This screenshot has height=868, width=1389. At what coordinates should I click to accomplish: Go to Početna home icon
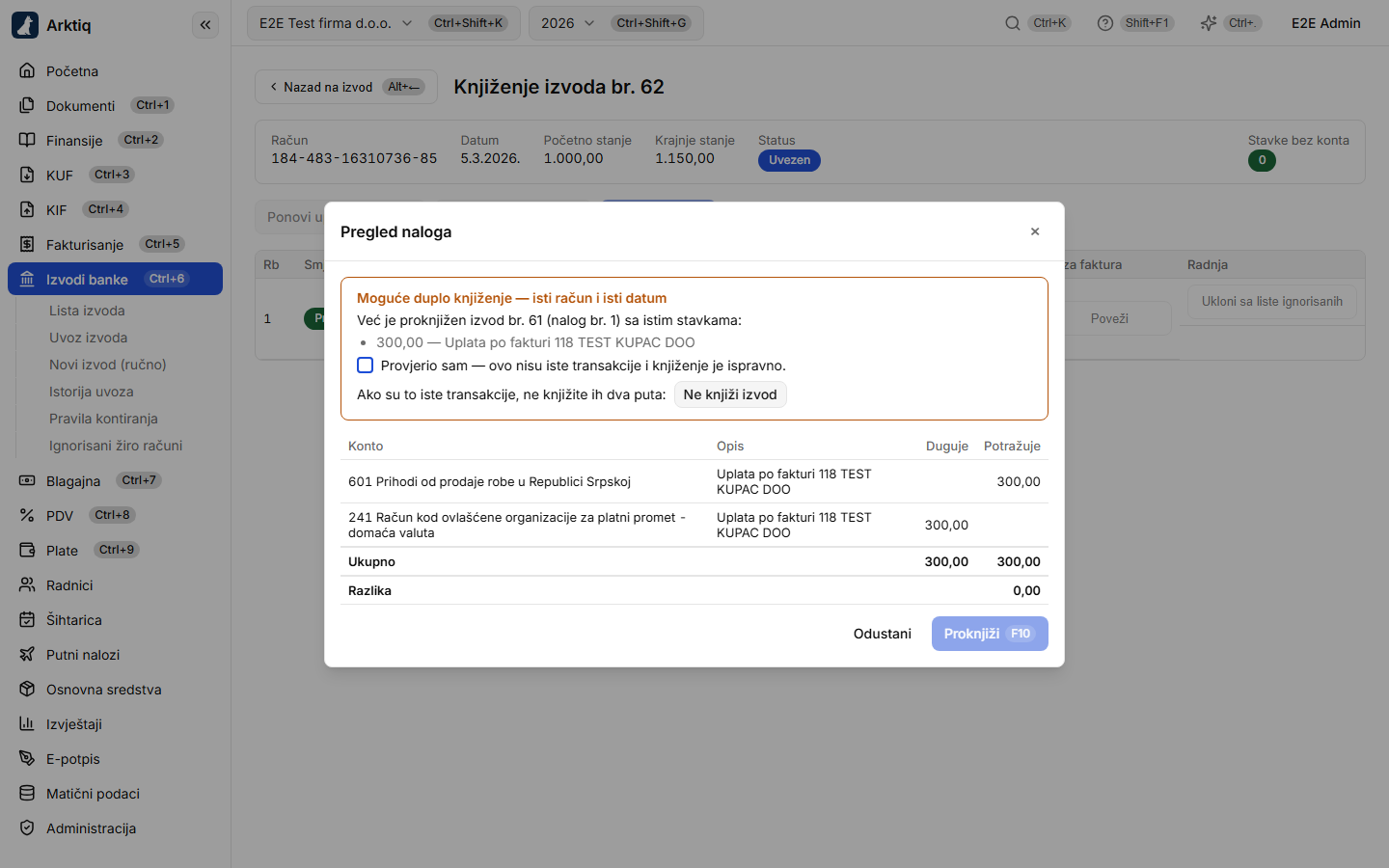[27, 70]
